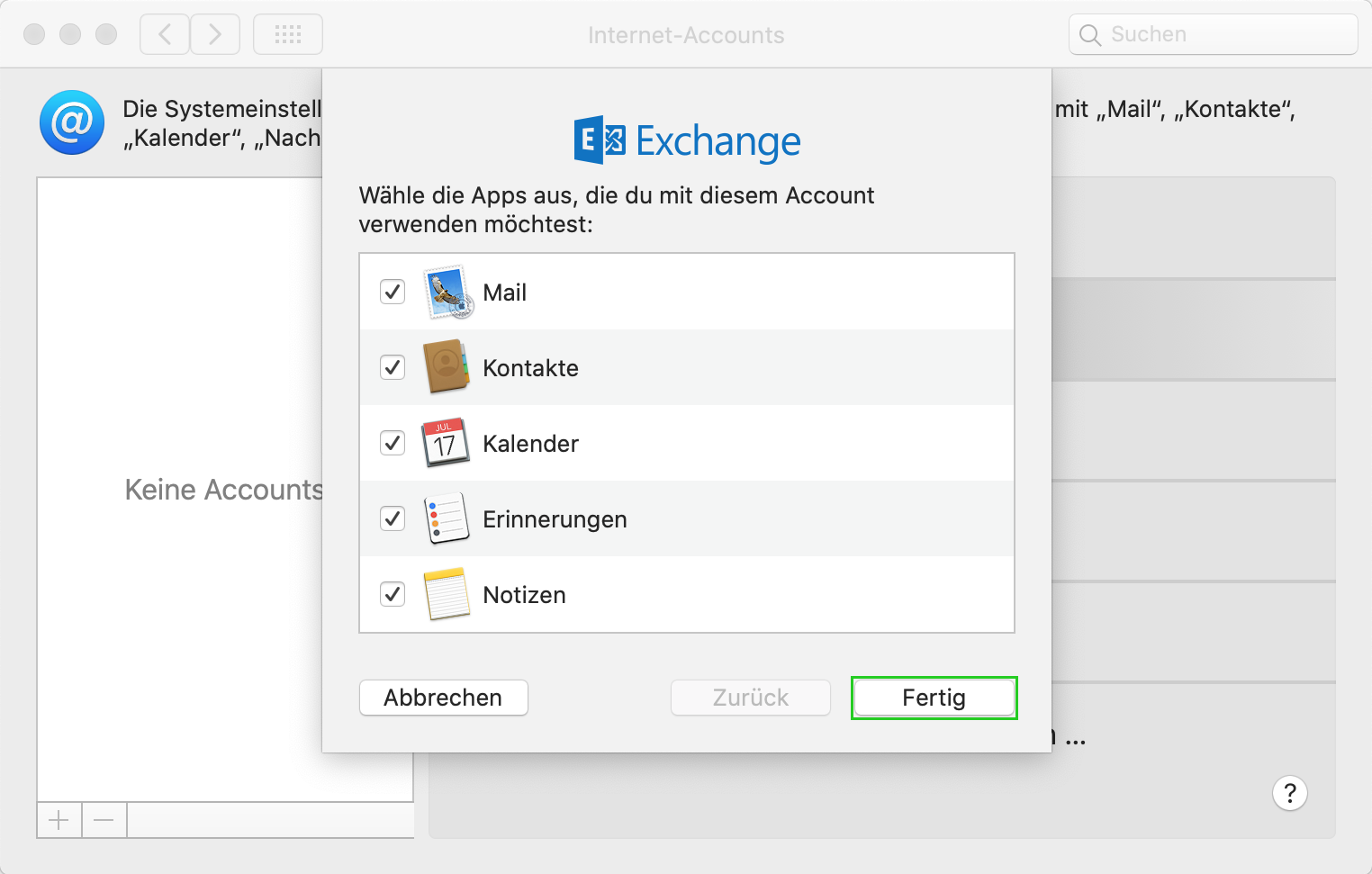Click the 'Wähle die Apps aus' instruction text
This screenshot has width=1372, height=874.
click(x=617, y=209)
